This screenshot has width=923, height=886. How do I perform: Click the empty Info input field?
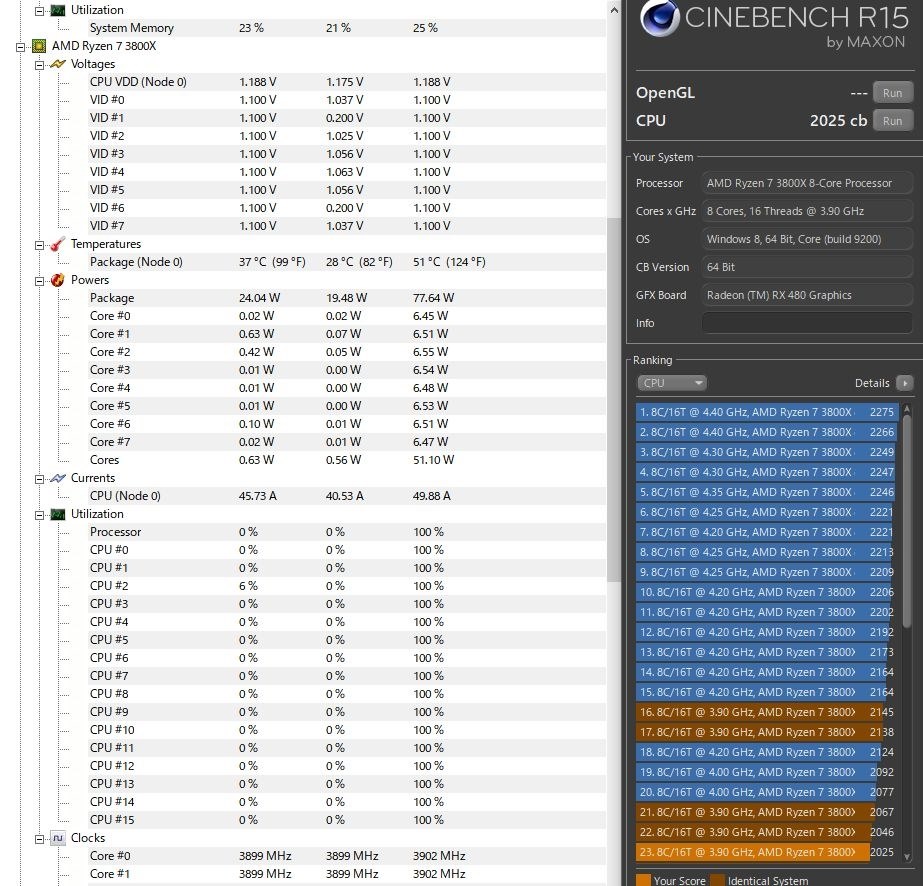pos(807,323)
